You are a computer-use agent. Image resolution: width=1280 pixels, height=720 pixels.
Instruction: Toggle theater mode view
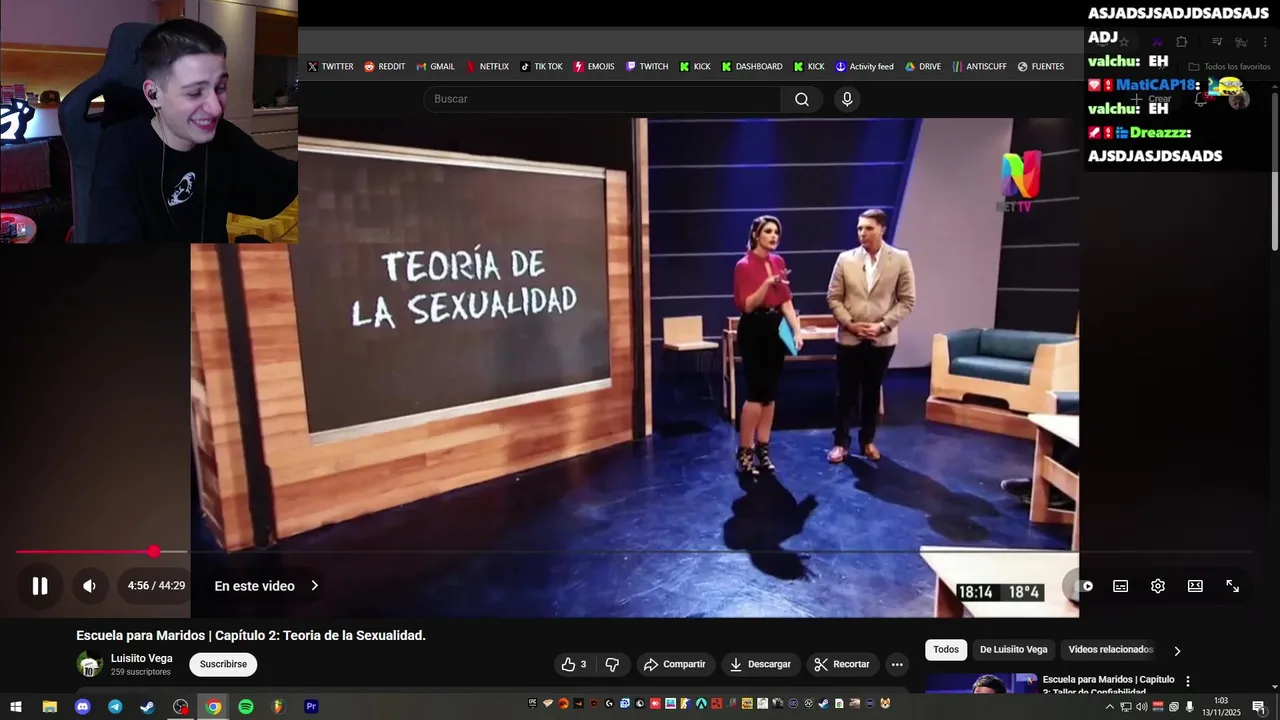pos(1195,586)
